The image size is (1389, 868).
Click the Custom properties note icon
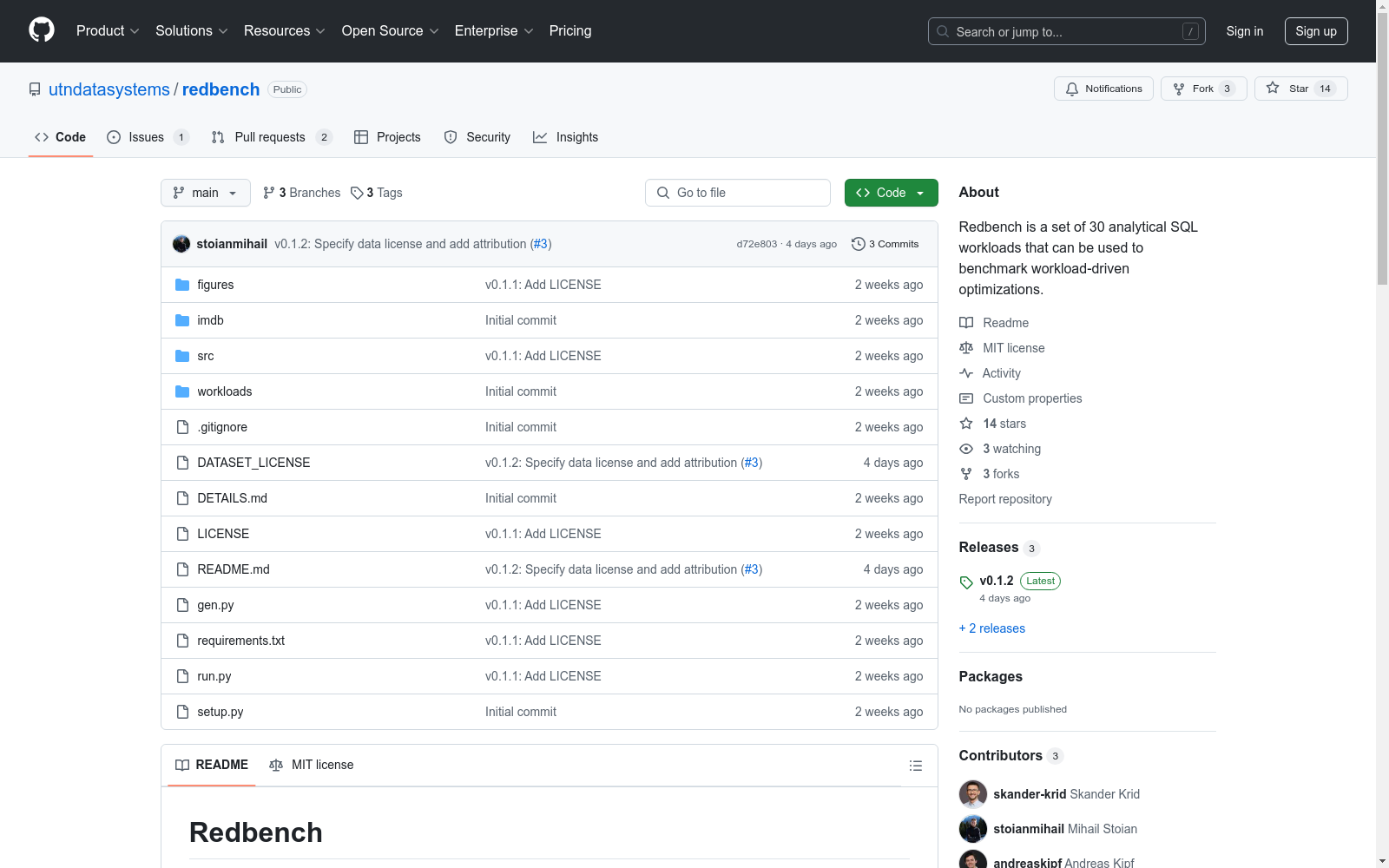pos(966,398)
